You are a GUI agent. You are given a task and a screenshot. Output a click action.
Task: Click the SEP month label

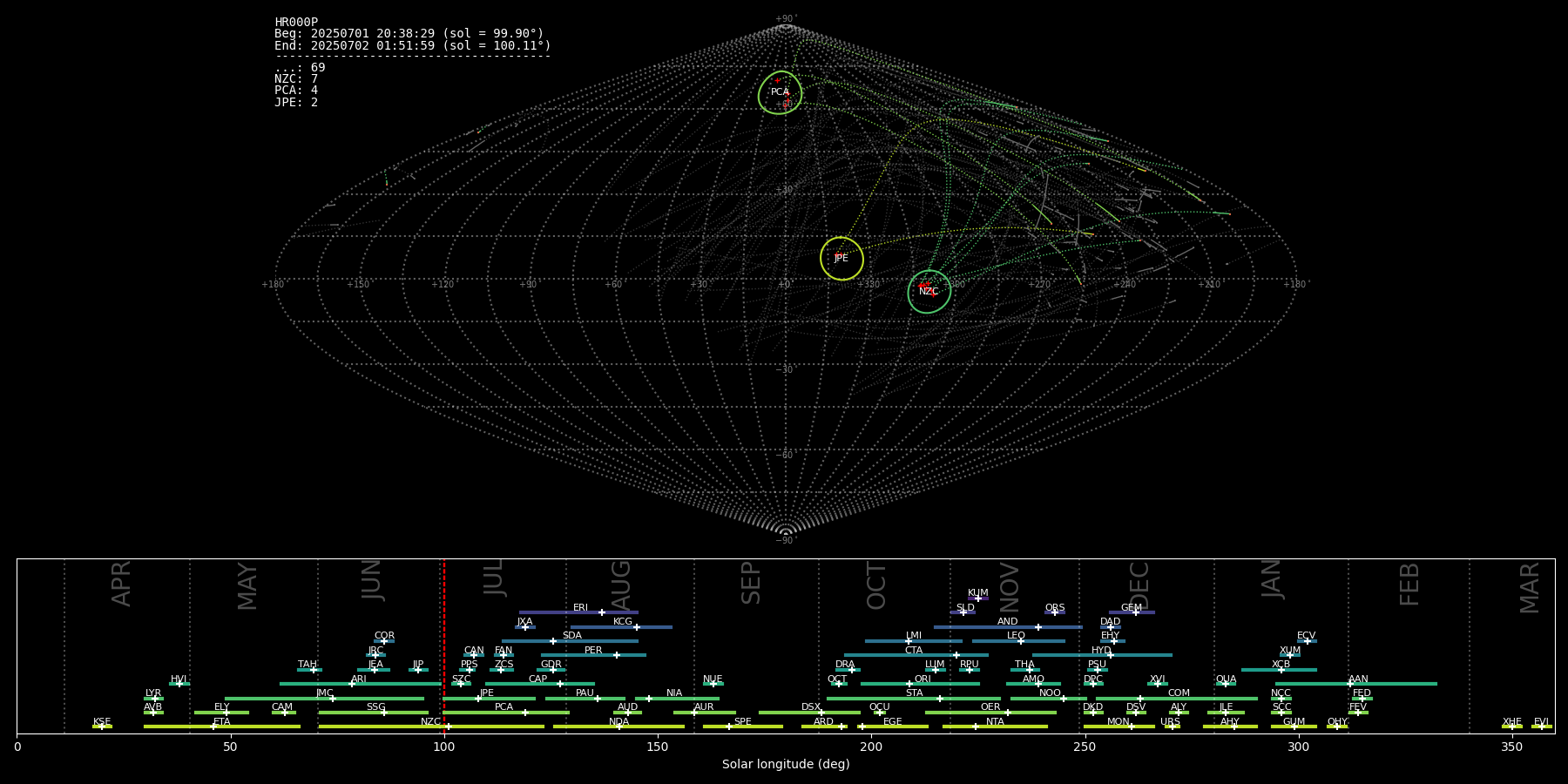coord(751,583)
